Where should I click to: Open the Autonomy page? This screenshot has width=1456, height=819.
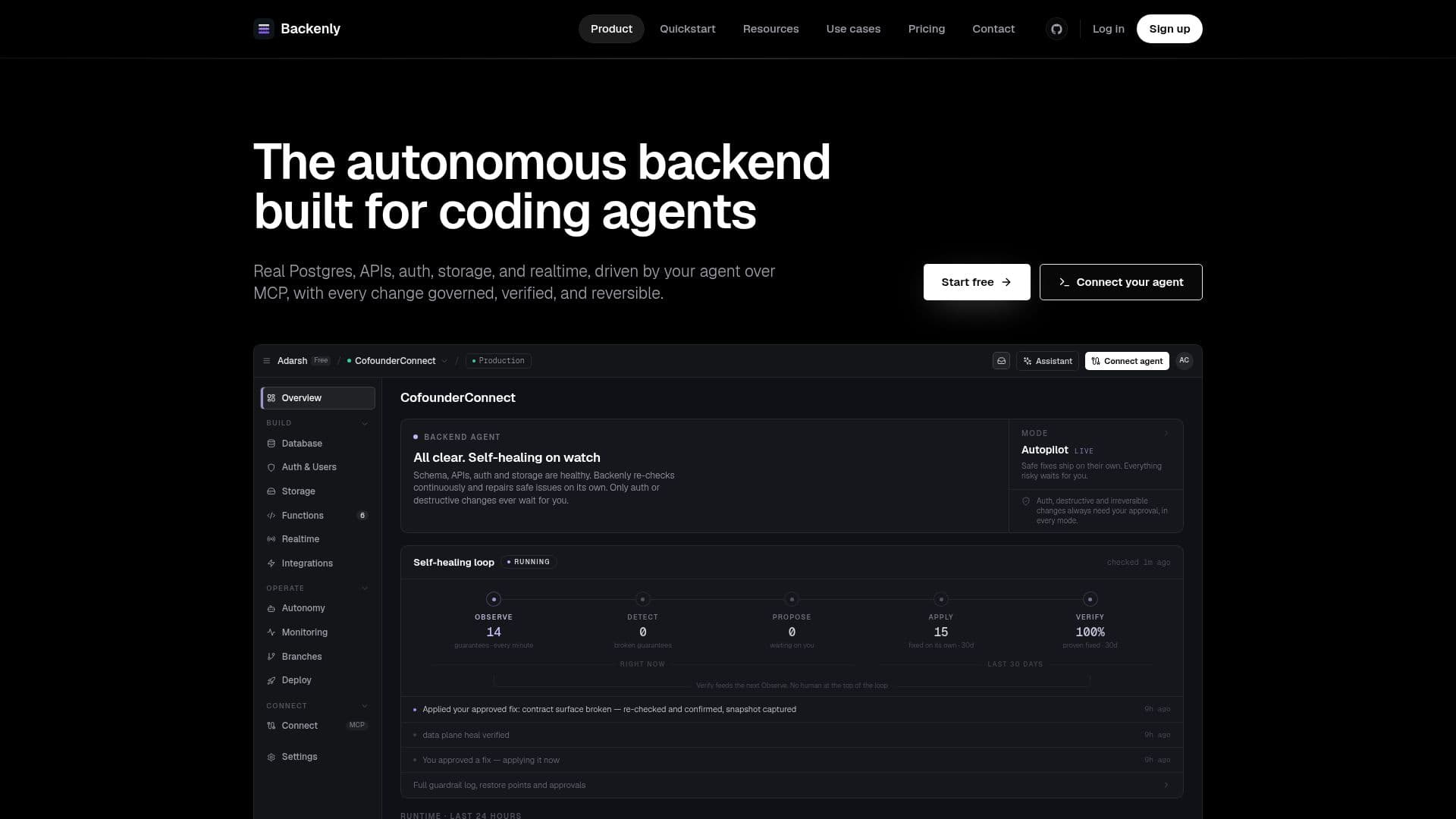click(318, 608)
